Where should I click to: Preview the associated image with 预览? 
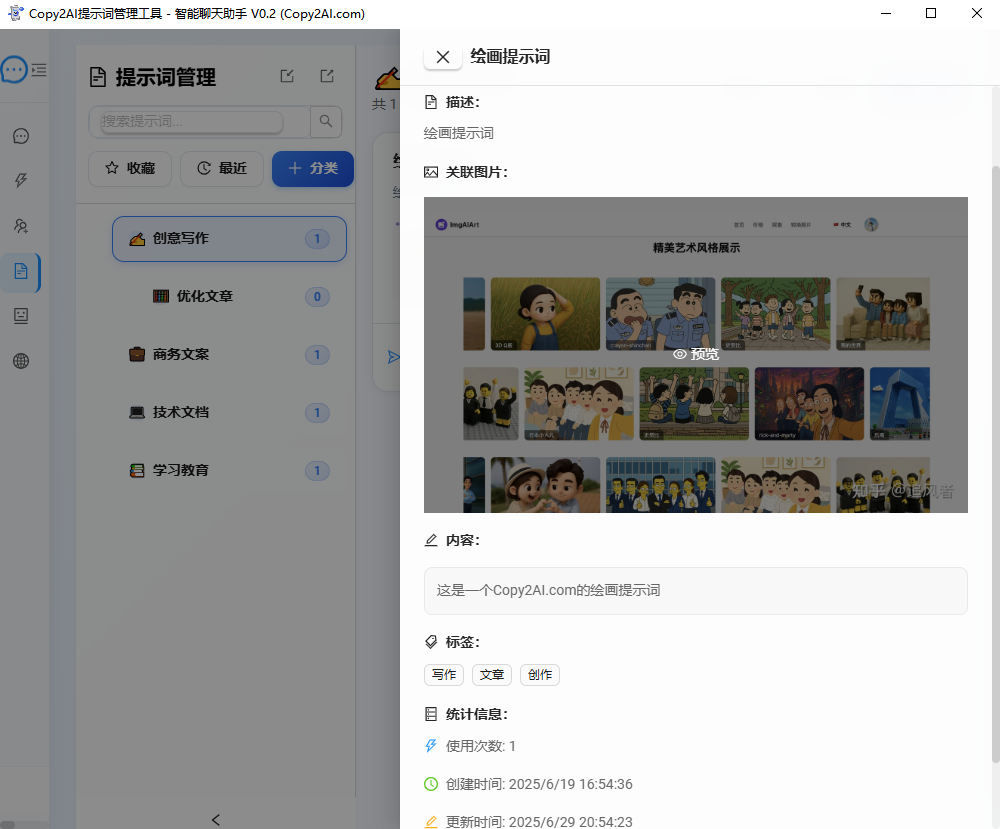click(696, 355)
